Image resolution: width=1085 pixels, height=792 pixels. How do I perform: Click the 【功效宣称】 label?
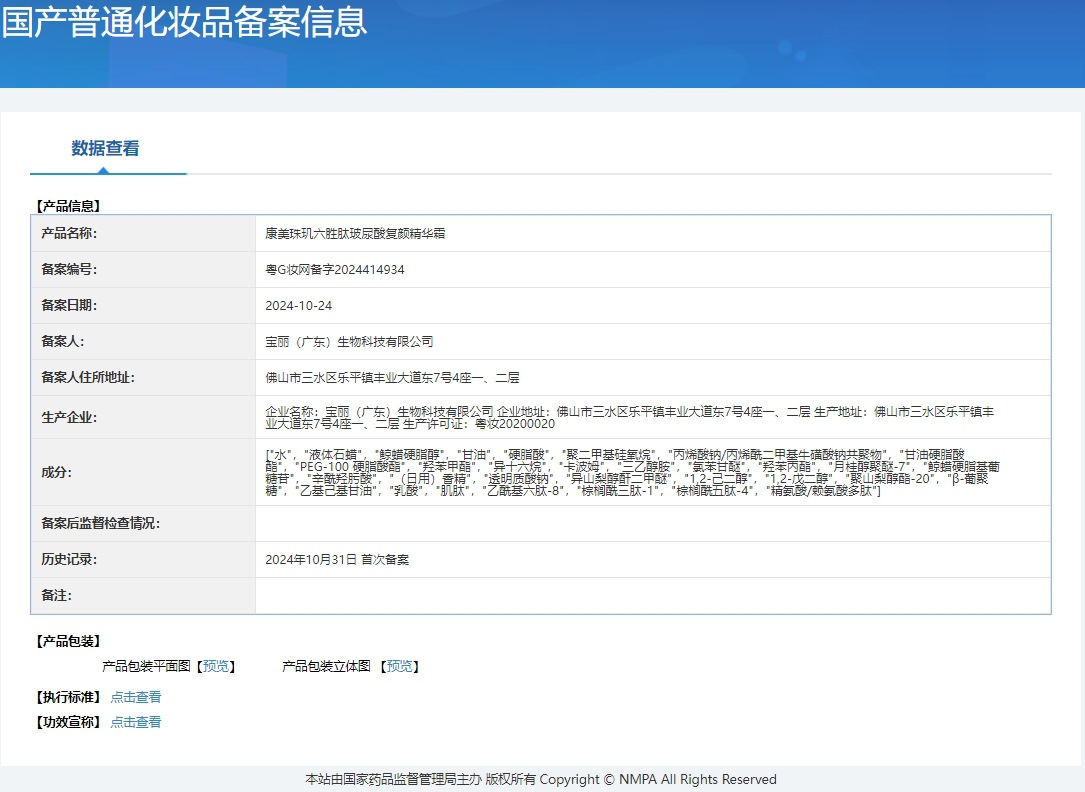point(69,722)
